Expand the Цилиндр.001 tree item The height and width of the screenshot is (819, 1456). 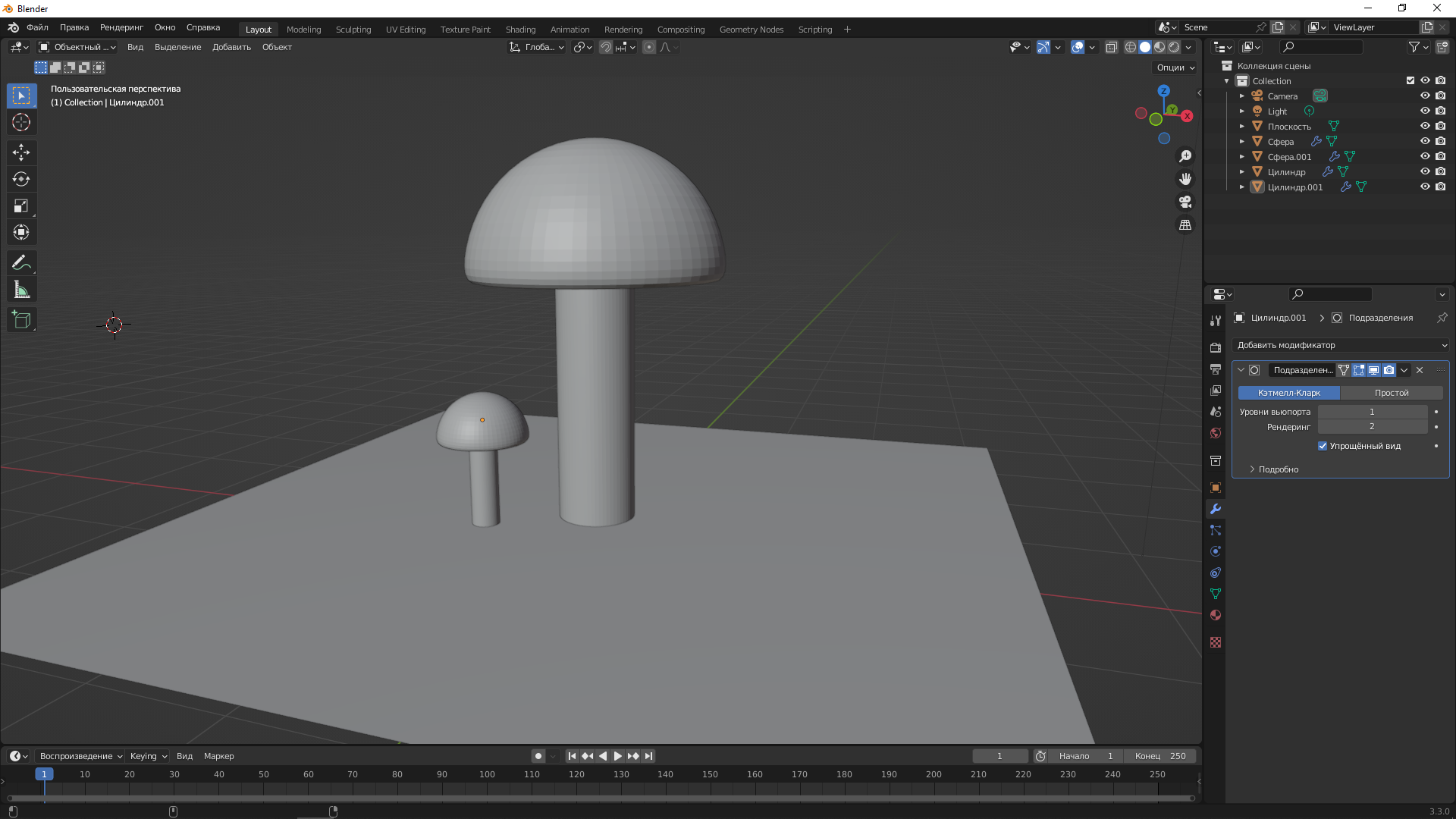pyautogui.click(x=1242, y=187)
